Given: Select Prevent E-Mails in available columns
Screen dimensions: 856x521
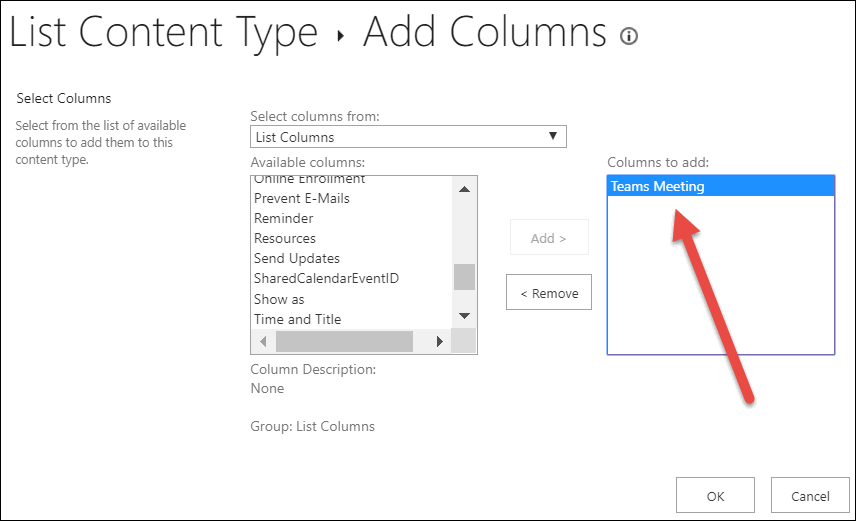Looking at the screenshot, I should click(x=301, y=198).
